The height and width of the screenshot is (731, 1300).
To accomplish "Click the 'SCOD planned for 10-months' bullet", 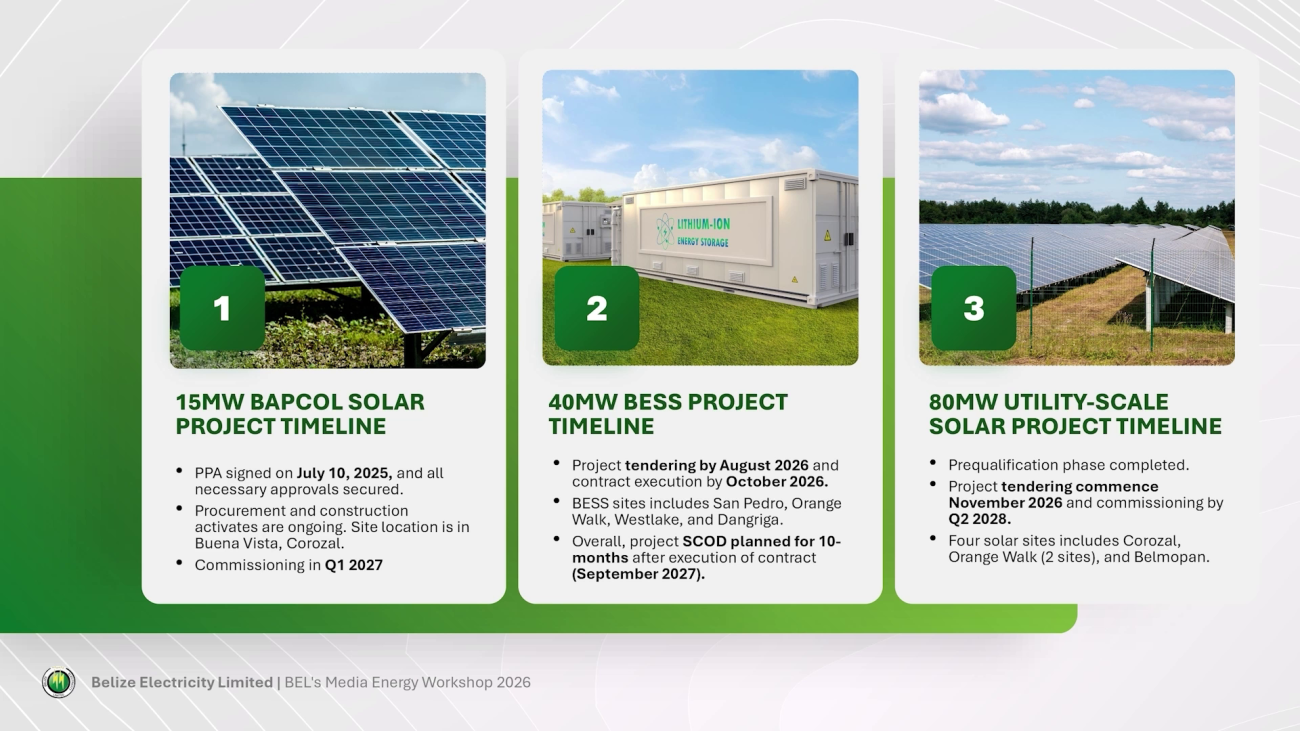I will [x=697, y=557].
